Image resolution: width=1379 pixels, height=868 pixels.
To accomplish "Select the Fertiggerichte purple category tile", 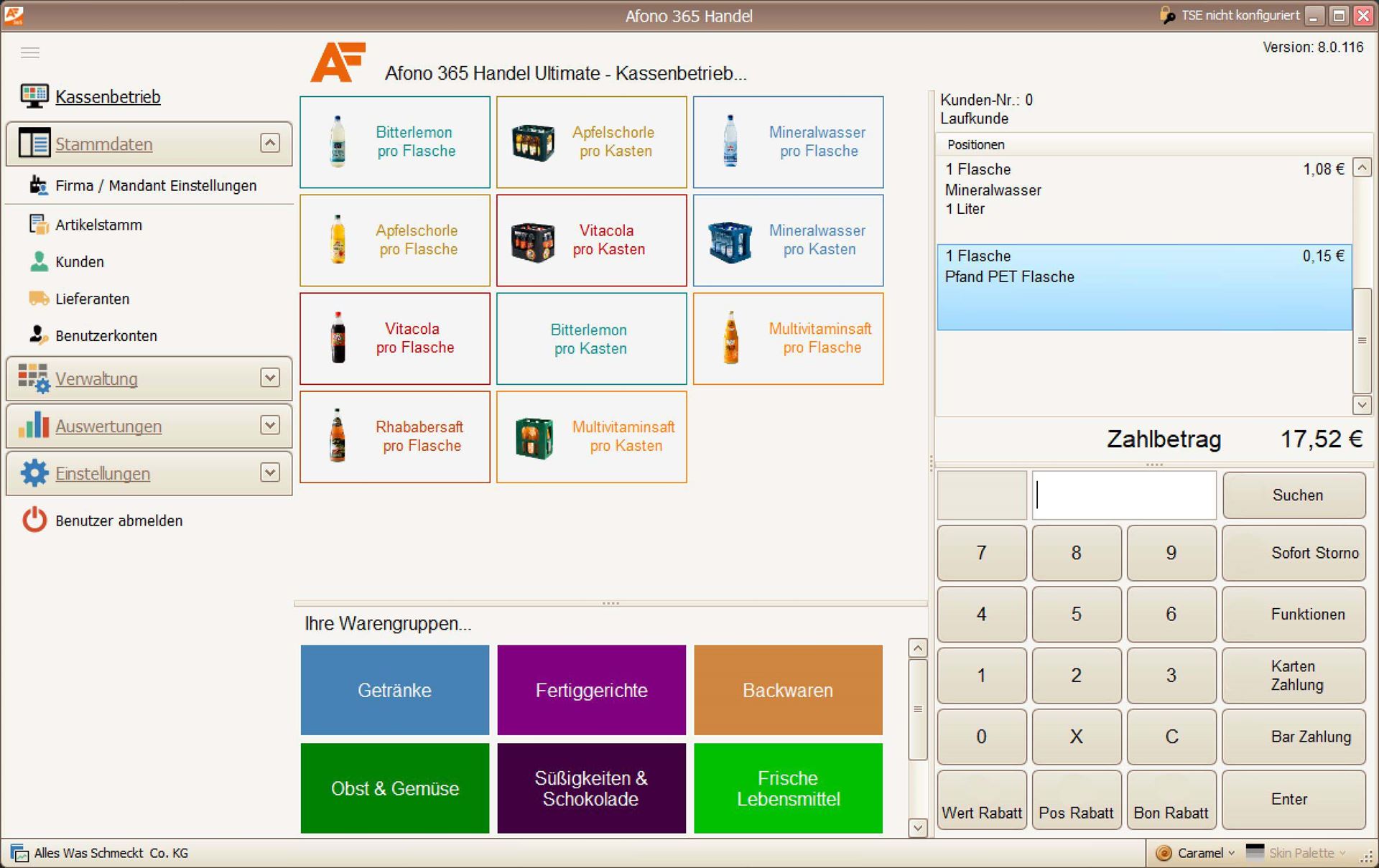I will (x=591, y=690).
